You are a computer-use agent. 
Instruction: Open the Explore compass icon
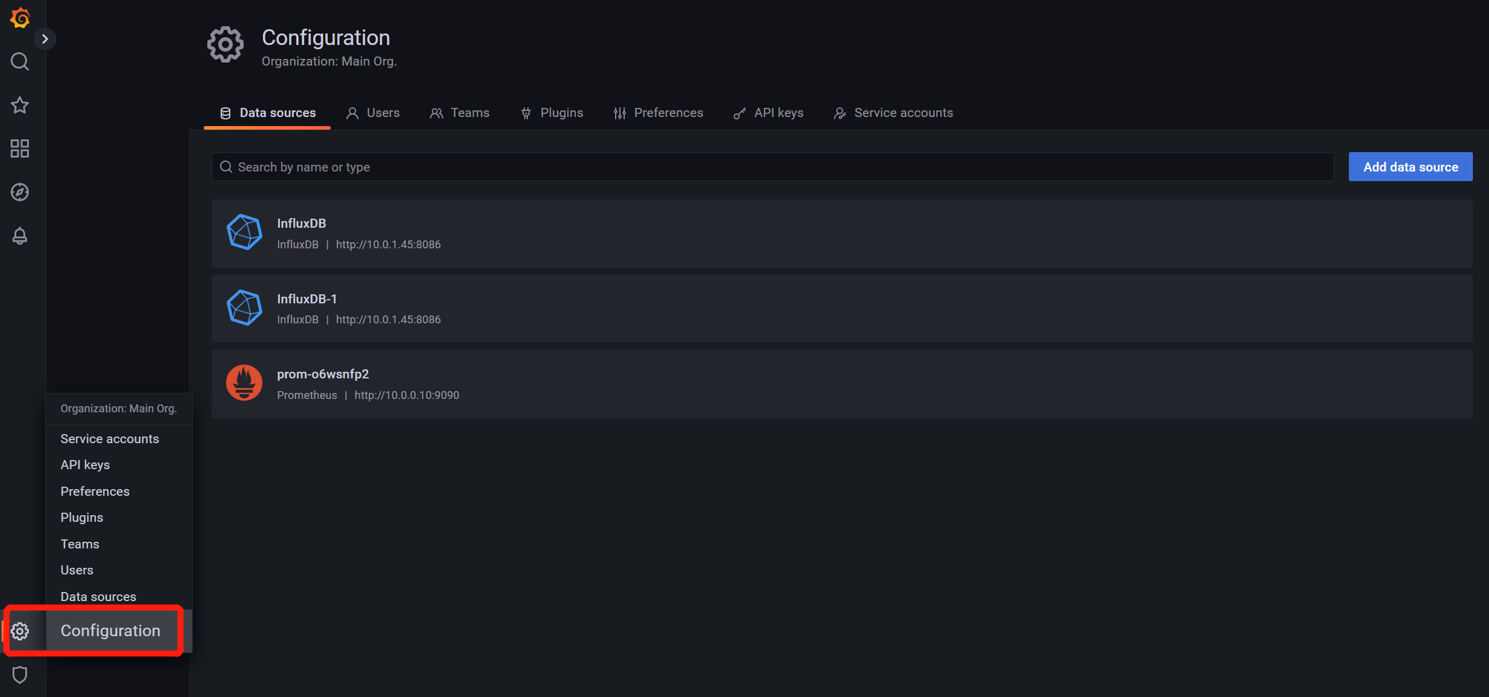point(20,192)
